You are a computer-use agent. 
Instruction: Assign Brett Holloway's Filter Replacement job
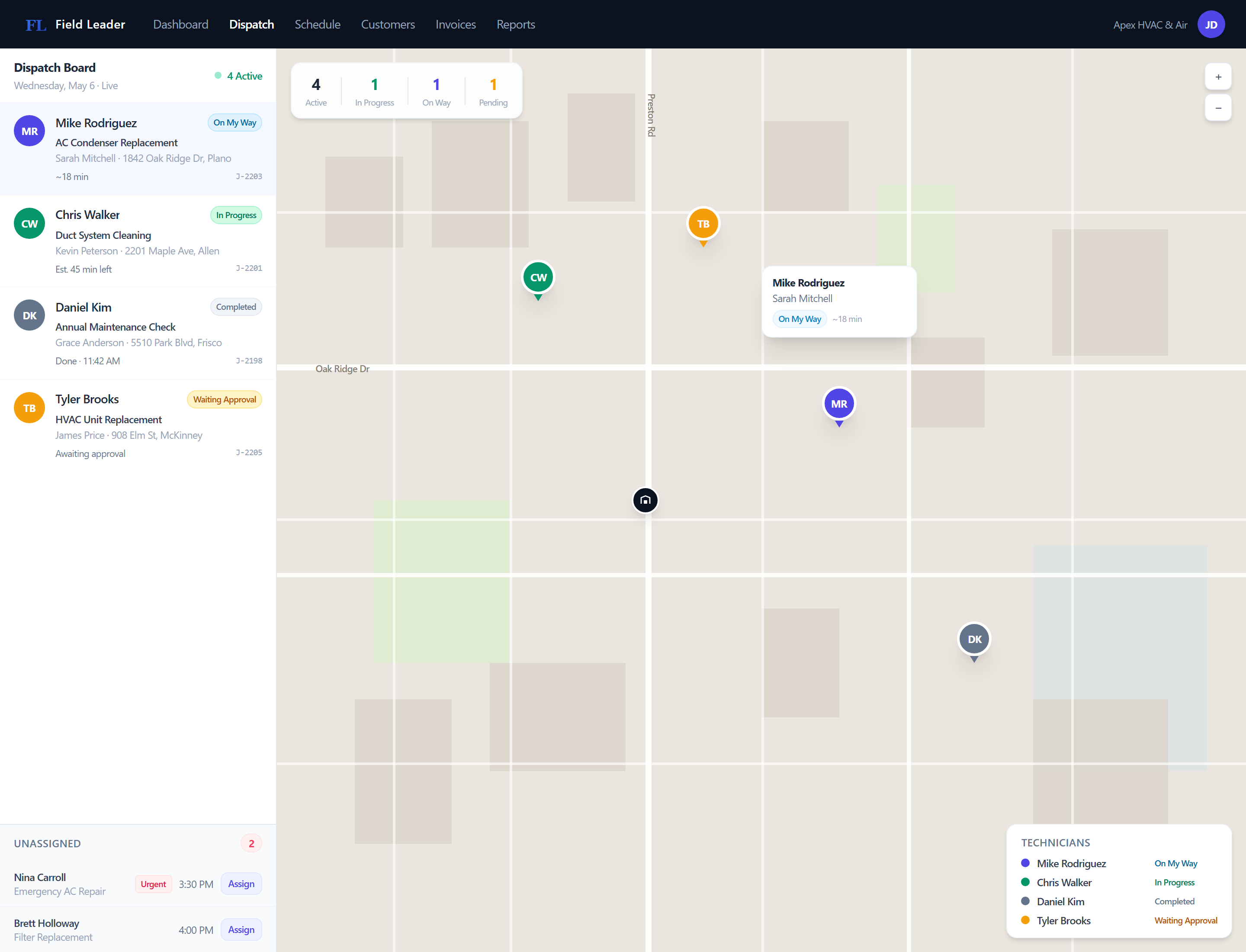pos(241,930)
